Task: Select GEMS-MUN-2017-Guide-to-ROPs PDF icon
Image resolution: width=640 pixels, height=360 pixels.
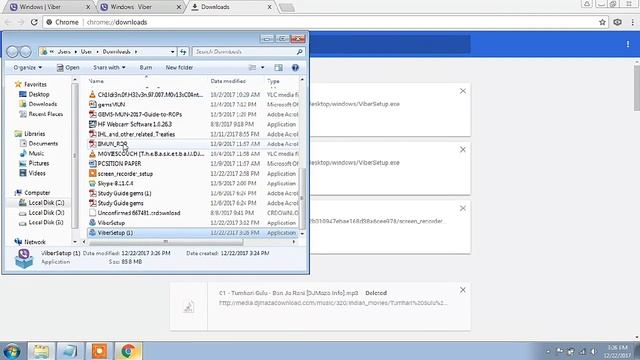Action: 93,114
